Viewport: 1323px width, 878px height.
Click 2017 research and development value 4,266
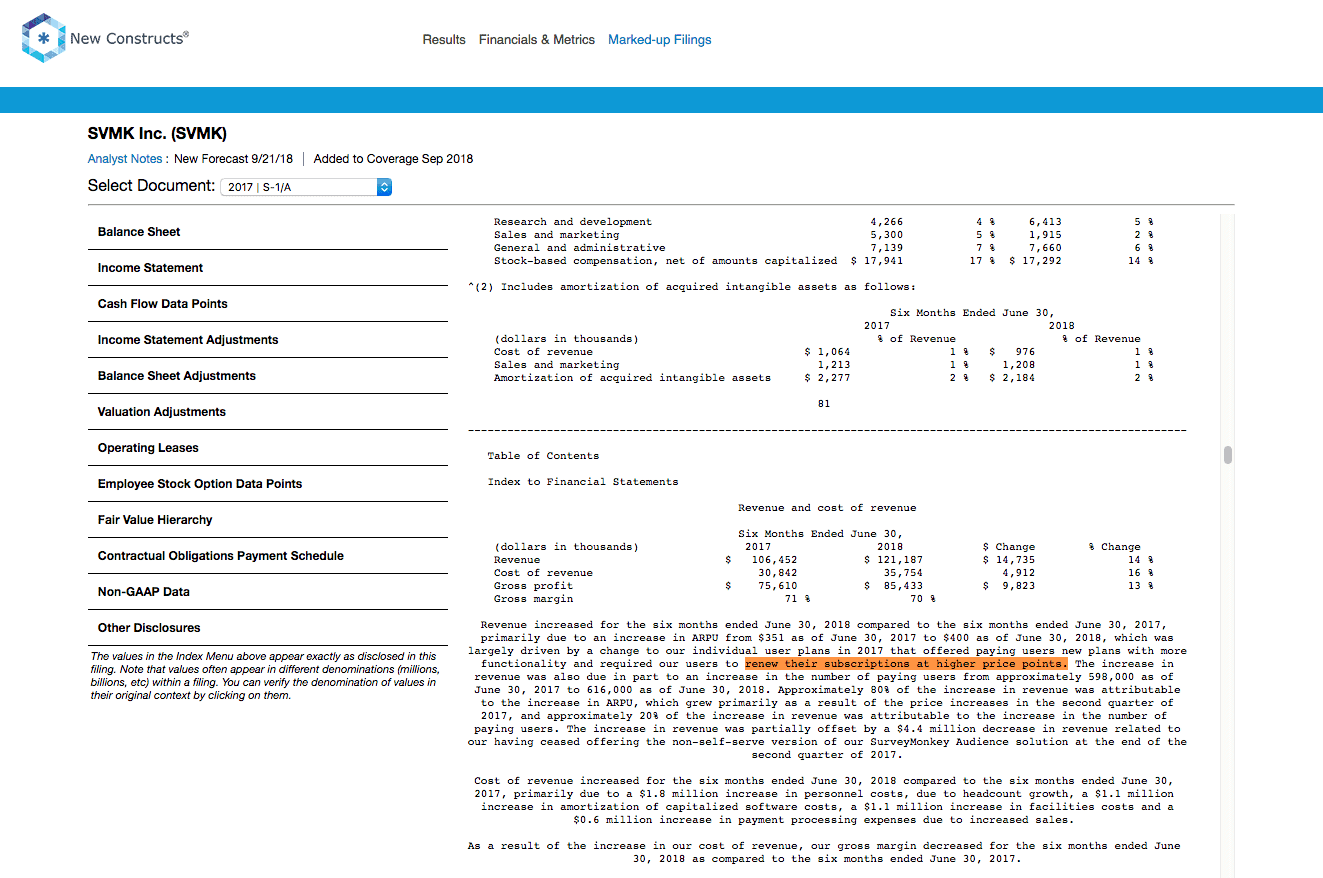887,222
